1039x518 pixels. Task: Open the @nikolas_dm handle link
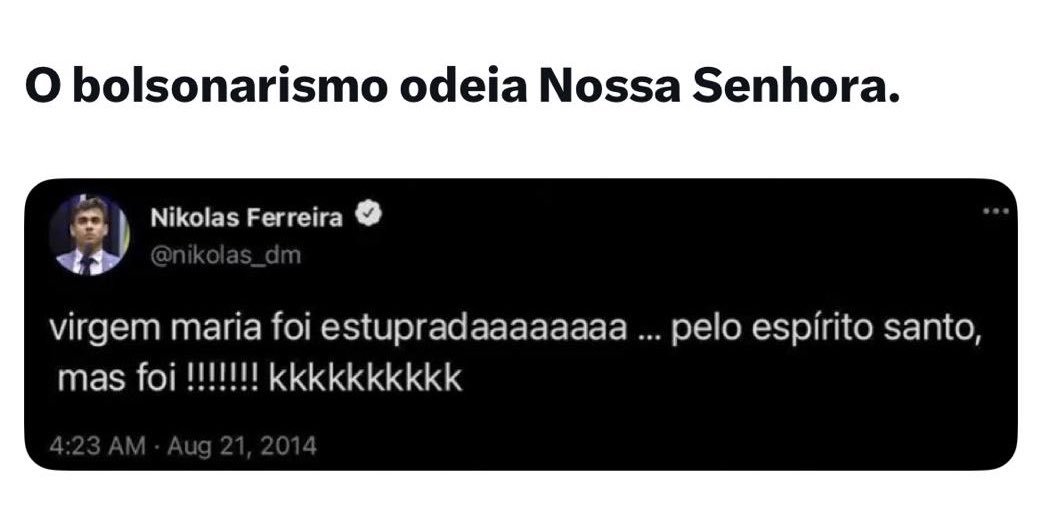tap(225, 256)
